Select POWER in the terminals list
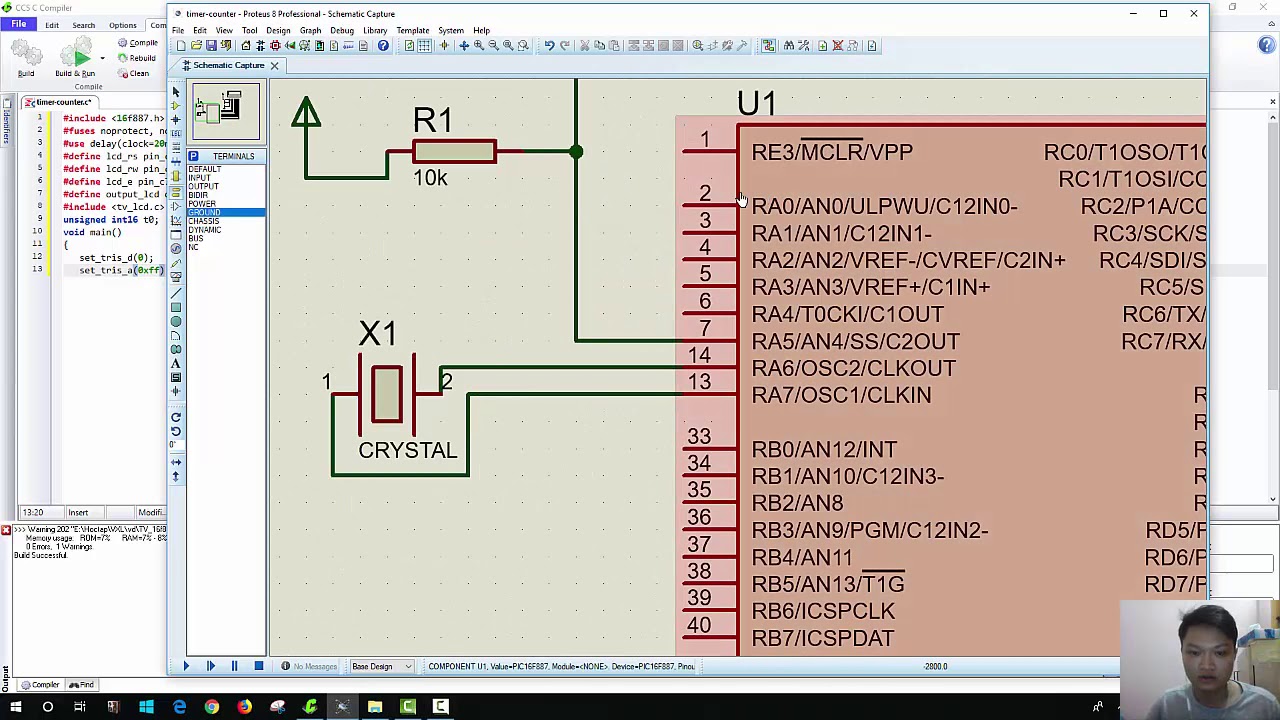Viewport: 1280px width, 720px height. click(x=201, y=204)
